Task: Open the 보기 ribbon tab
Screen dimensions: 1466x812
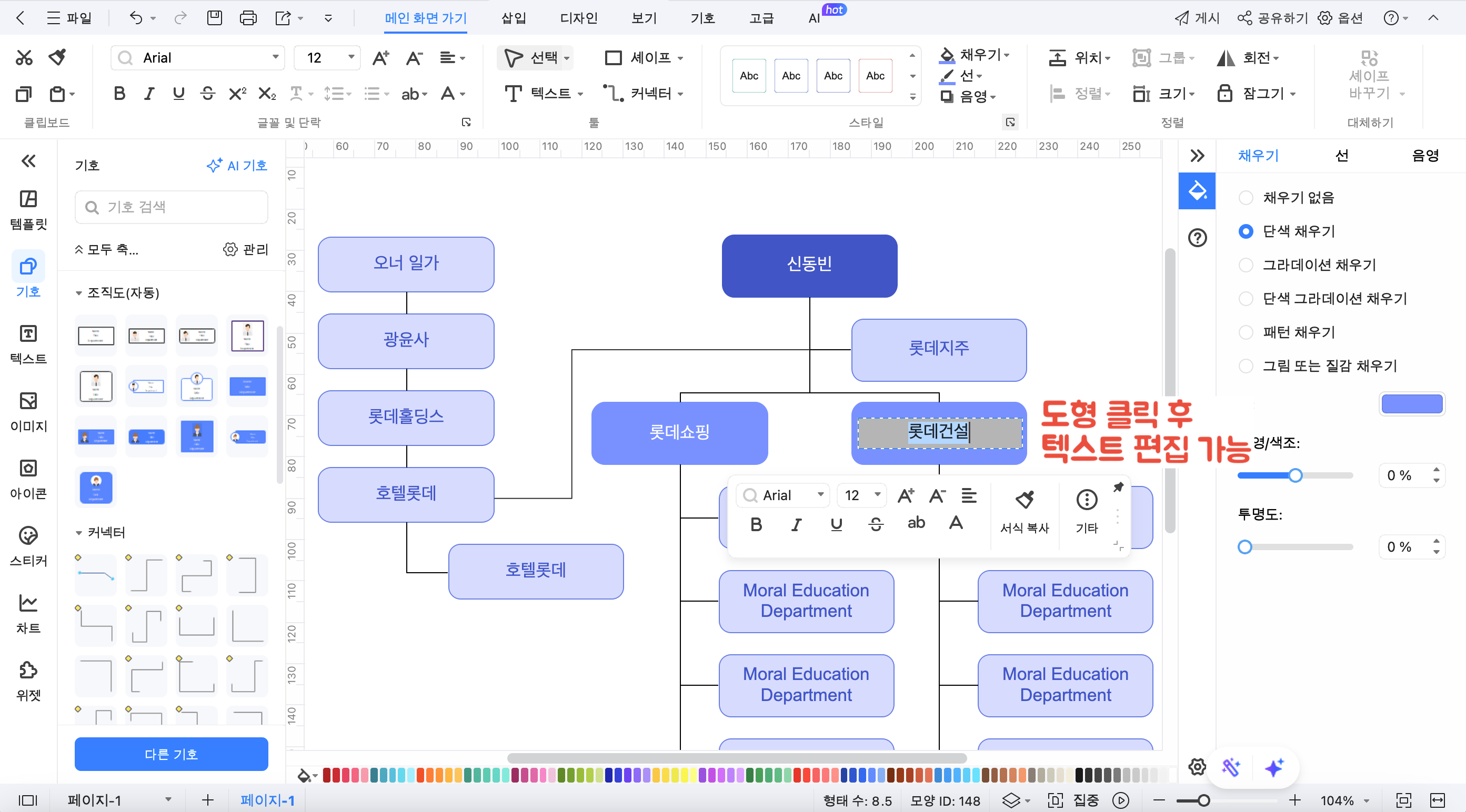Action: 644,18
